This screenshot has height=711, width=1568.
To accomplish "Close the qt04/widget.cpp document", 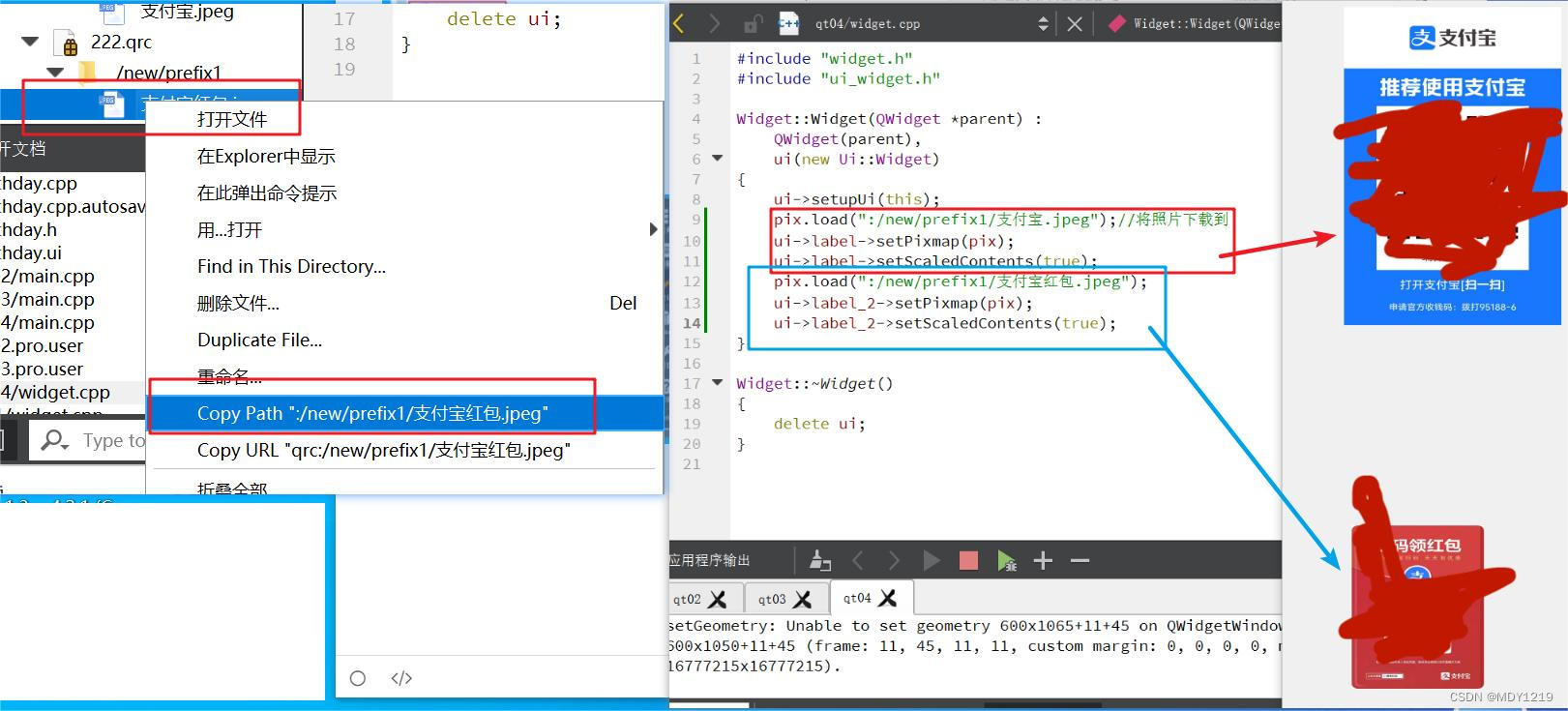I will click(1075, 23).
